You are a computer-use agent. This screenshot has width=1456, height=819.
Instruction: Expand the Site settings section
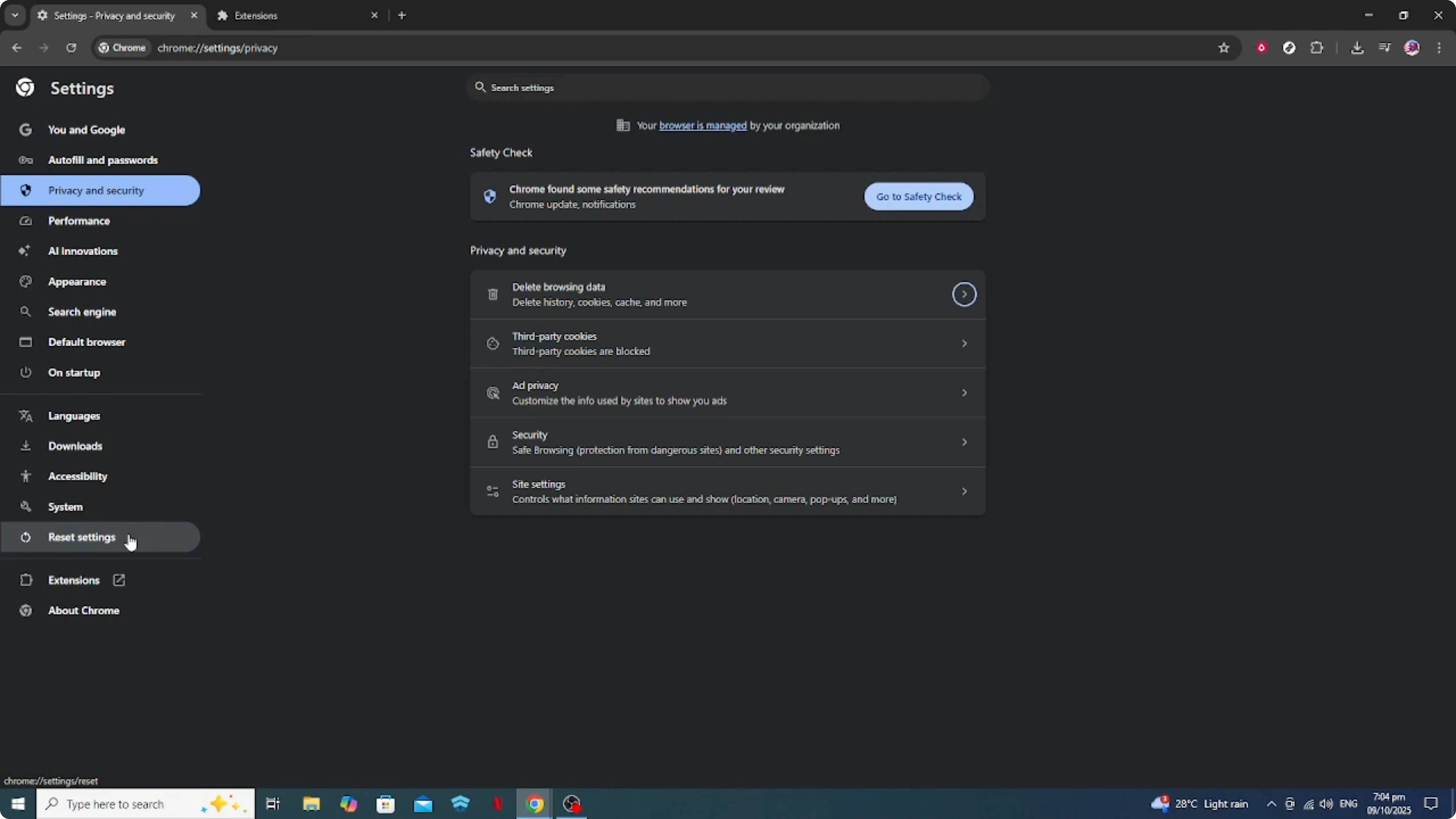coord(964,491)
